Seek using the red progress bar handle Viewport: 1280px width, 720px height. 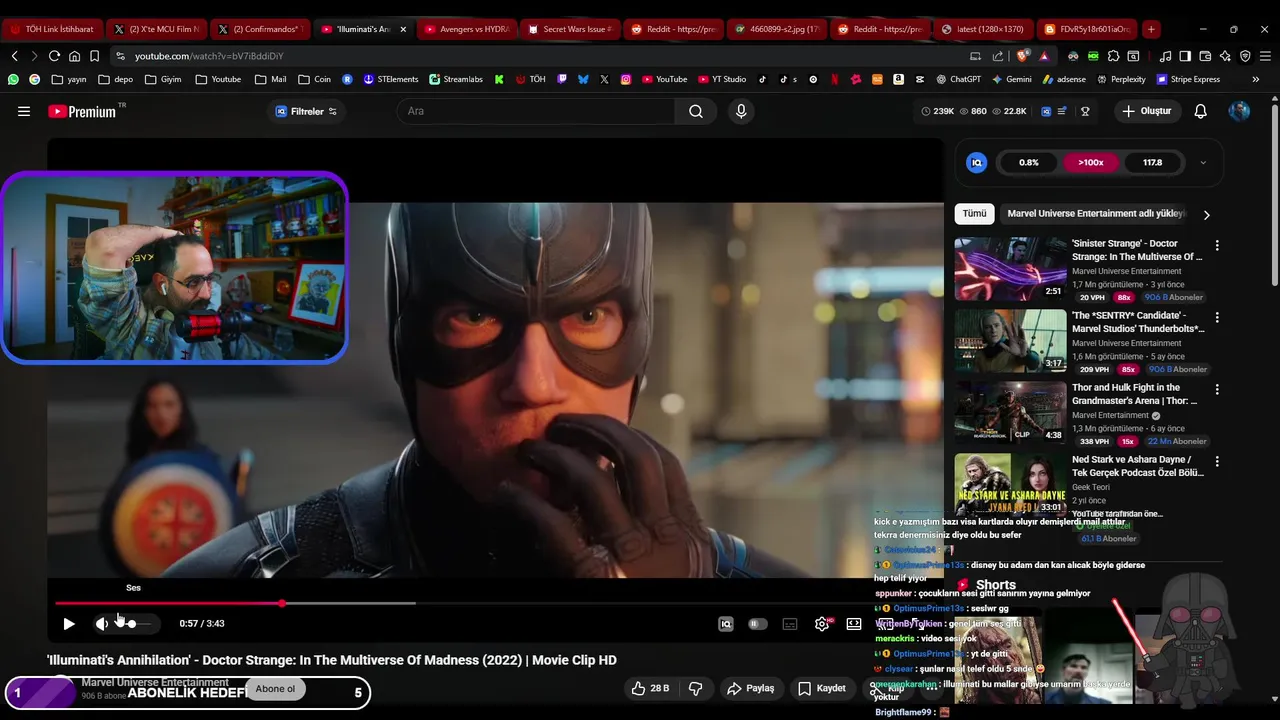[282, 603]
